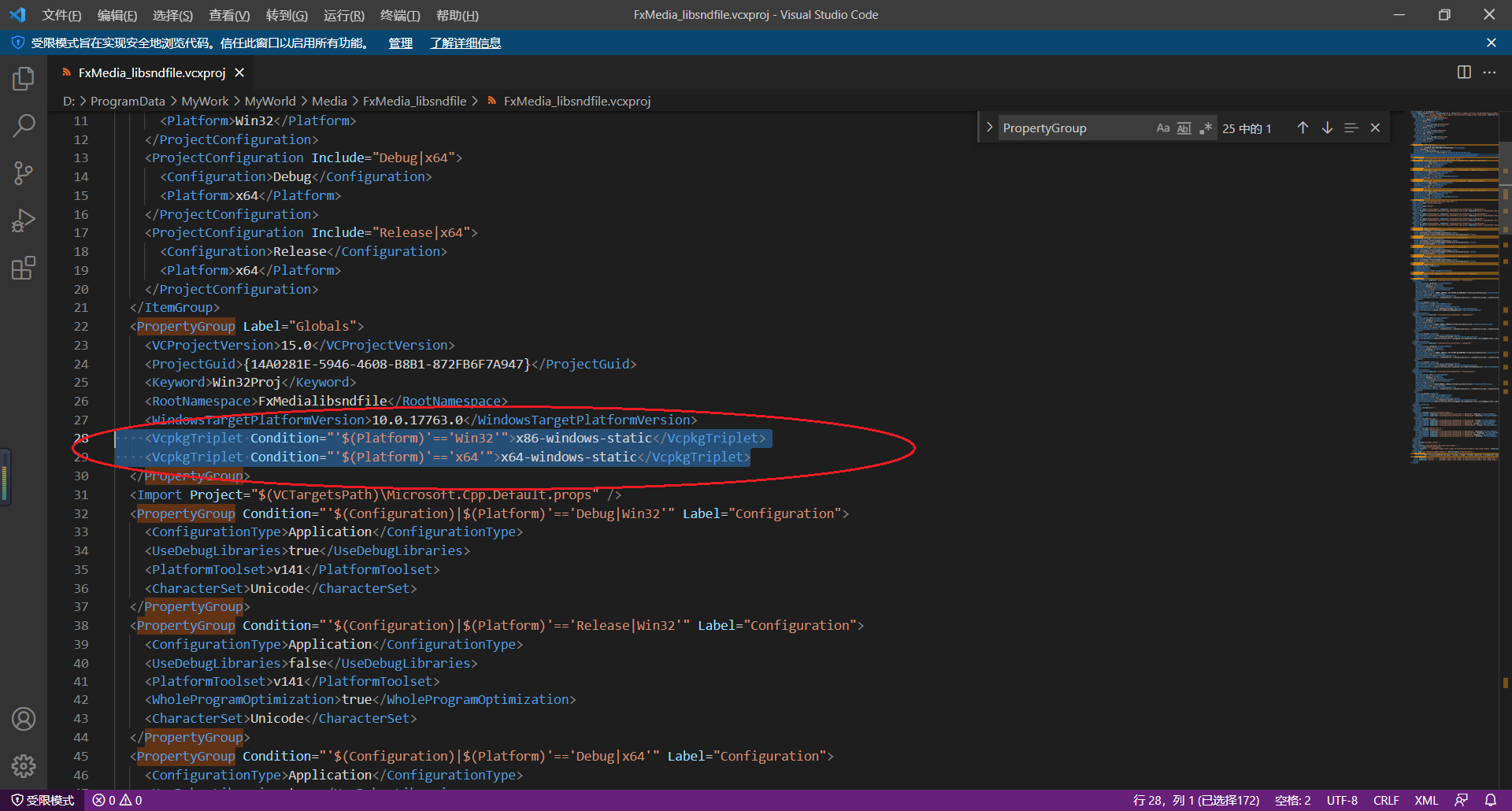Click the Accounts icon in activity bar
This screenshot has height=811, width=1512.
coord(24,718)
